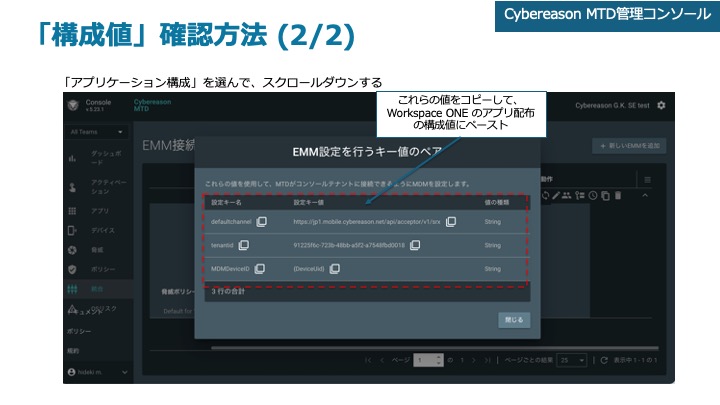This screenshot has width=720, height=405.
Task: Click the key list icon in actions row
Action: (x=580, y=196)
